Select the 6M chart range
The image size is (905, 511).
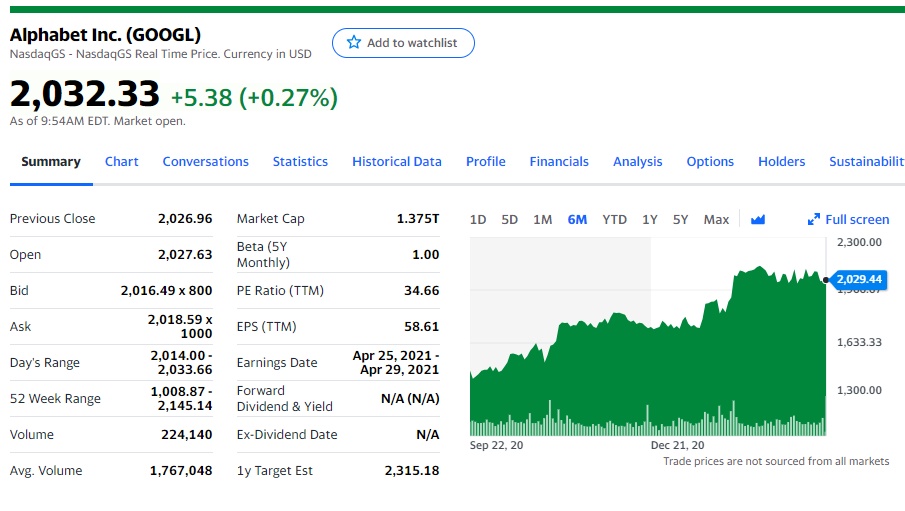pyautogui.click(x=577, y=219)
